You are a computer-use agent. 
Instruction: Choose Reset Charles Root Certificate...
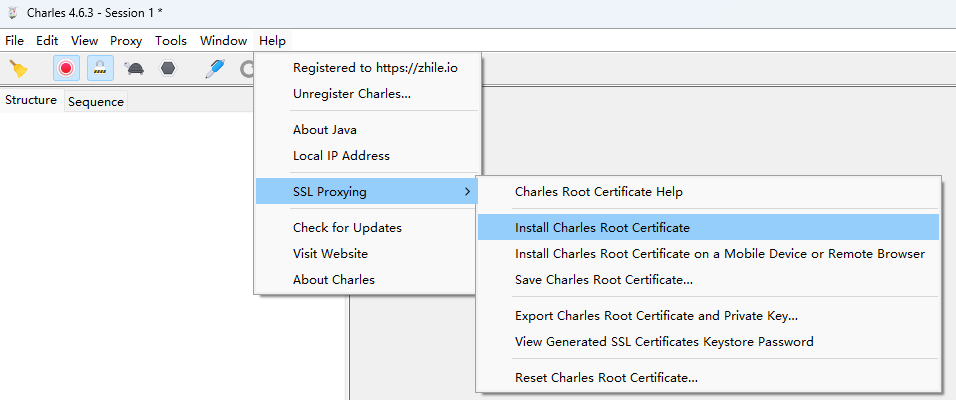pyautogui.click(x=708, y=377)
